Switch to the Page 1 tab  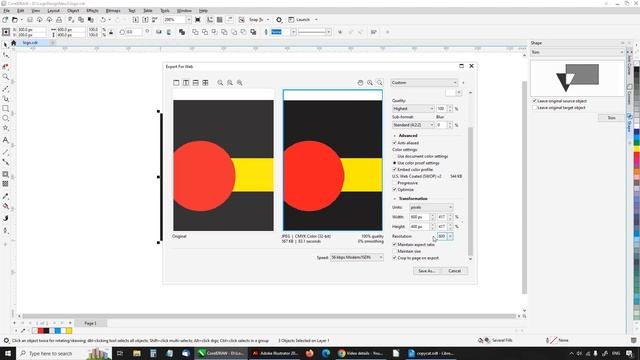91,323
